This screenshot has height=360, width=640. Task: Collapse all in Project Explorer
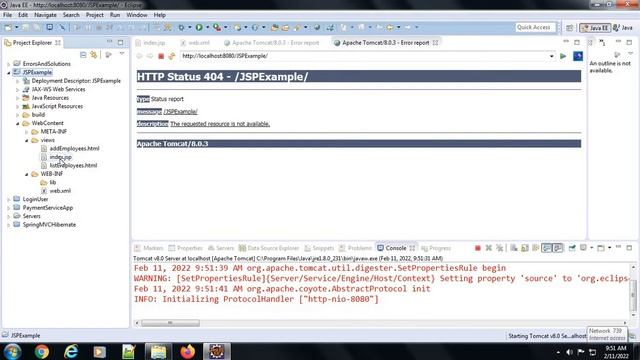coord(83,55)
